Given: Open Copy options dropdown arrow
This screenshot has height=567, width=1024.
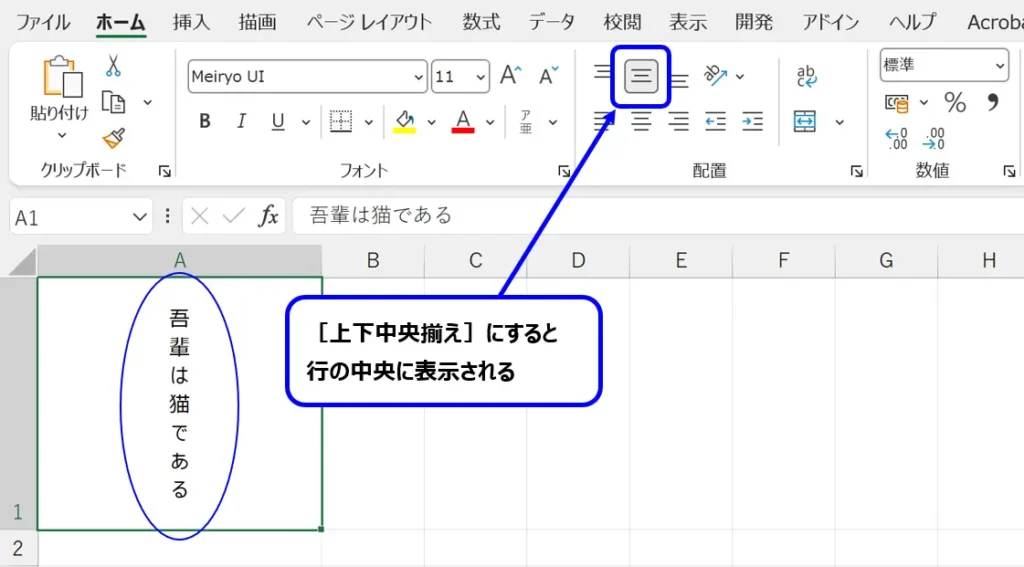Looking at the screenshot, I should click(x=148, y=103).
